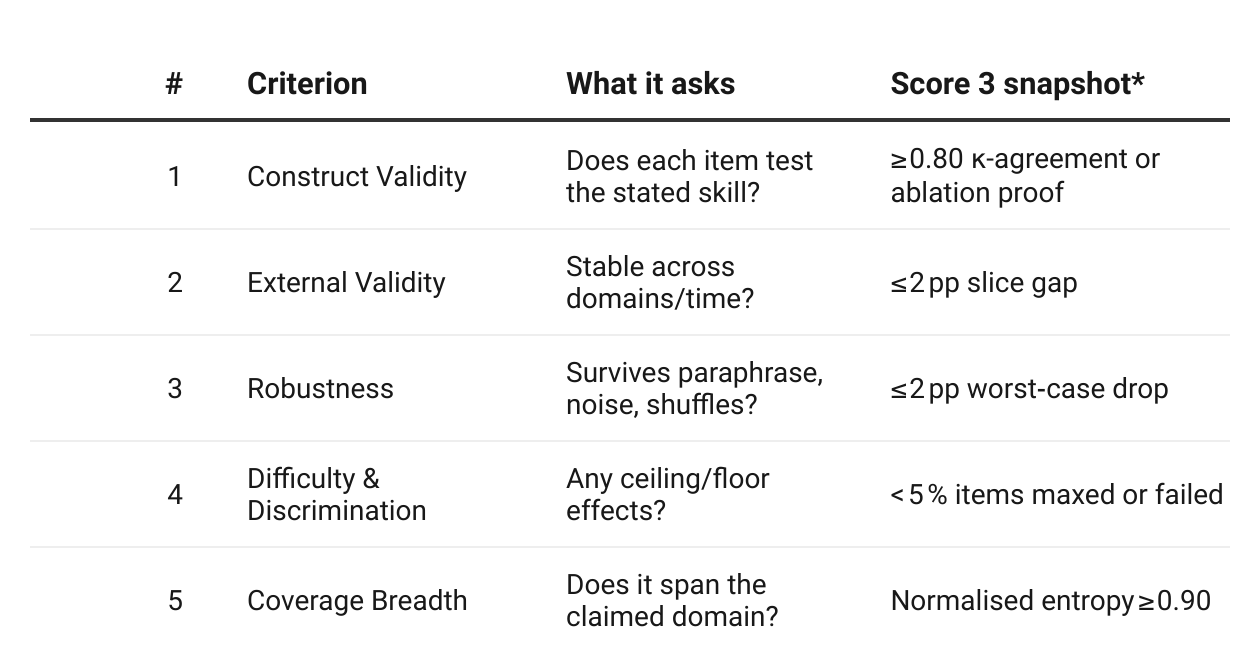
Task: Click the "Criterion" column header
Action: pyautogui.click(x=307, y=84)
